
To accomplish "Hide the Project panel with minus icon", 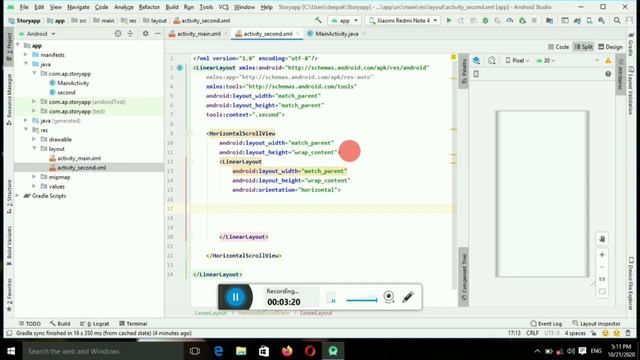I will click(x=158, y=34).
